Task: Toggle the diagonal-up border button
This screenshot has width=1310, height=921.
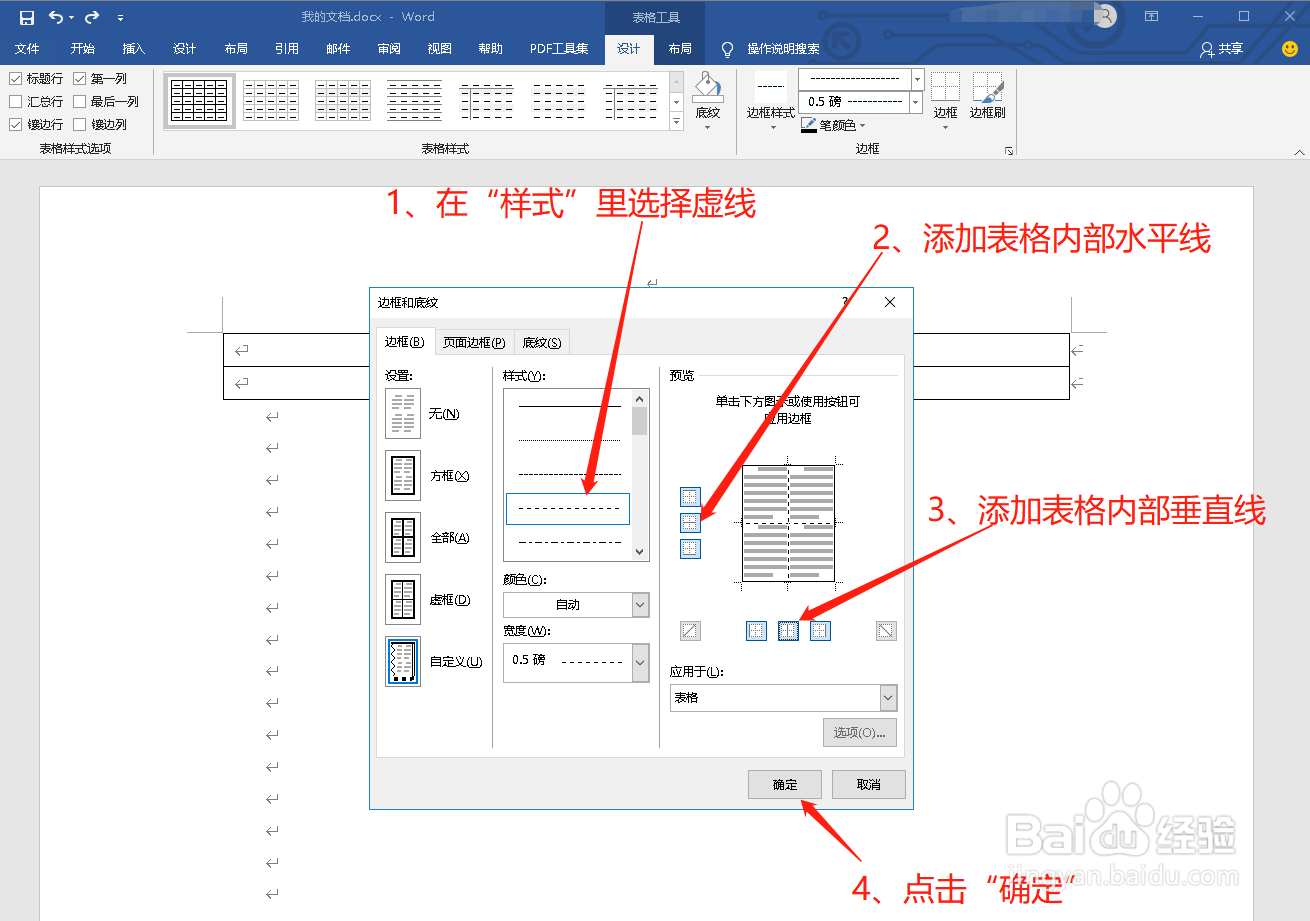Action: 690,631
